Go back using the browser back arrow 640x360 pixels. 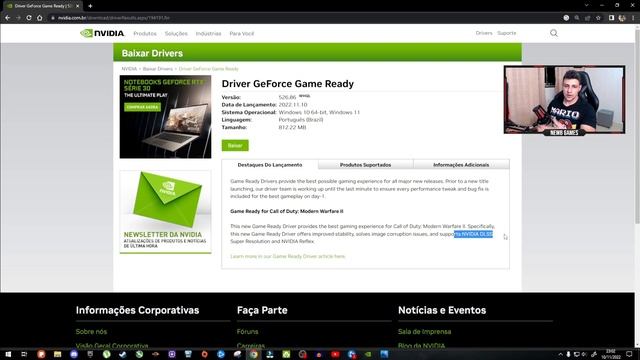tap(7, 18)
